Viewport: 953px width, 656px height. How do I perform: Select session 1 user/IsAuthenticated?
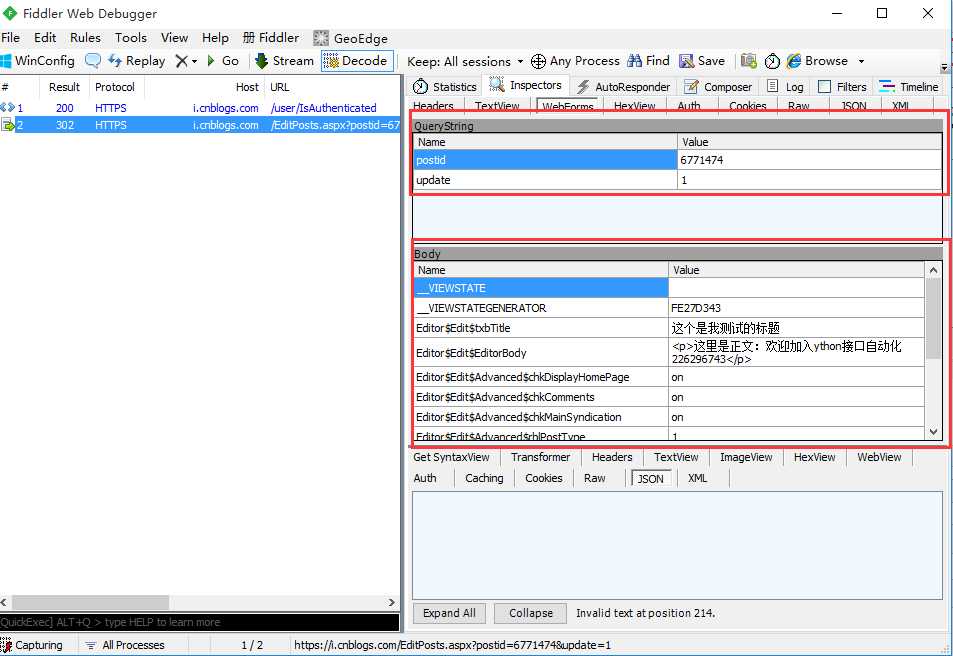[x=200, y=108]
